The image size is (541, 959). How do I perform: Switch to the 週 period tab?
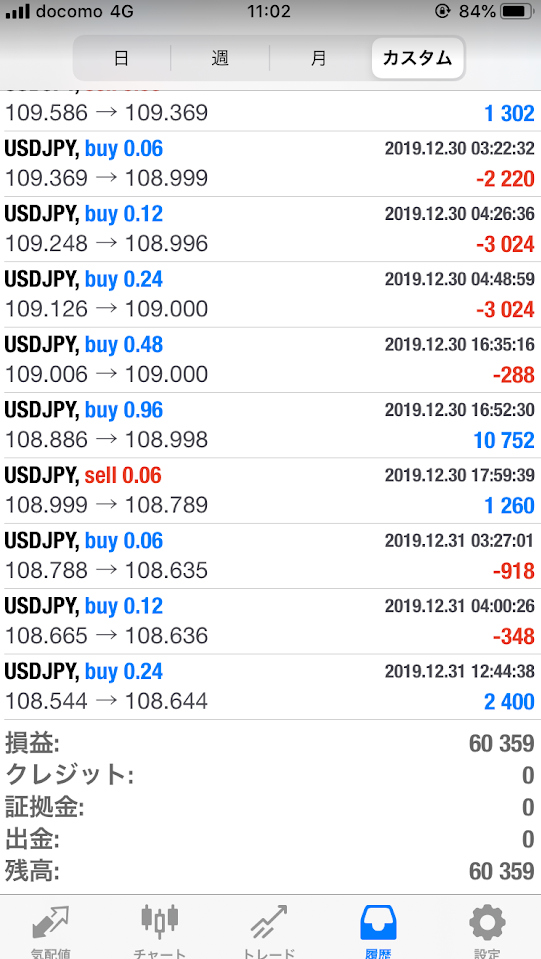220,59
